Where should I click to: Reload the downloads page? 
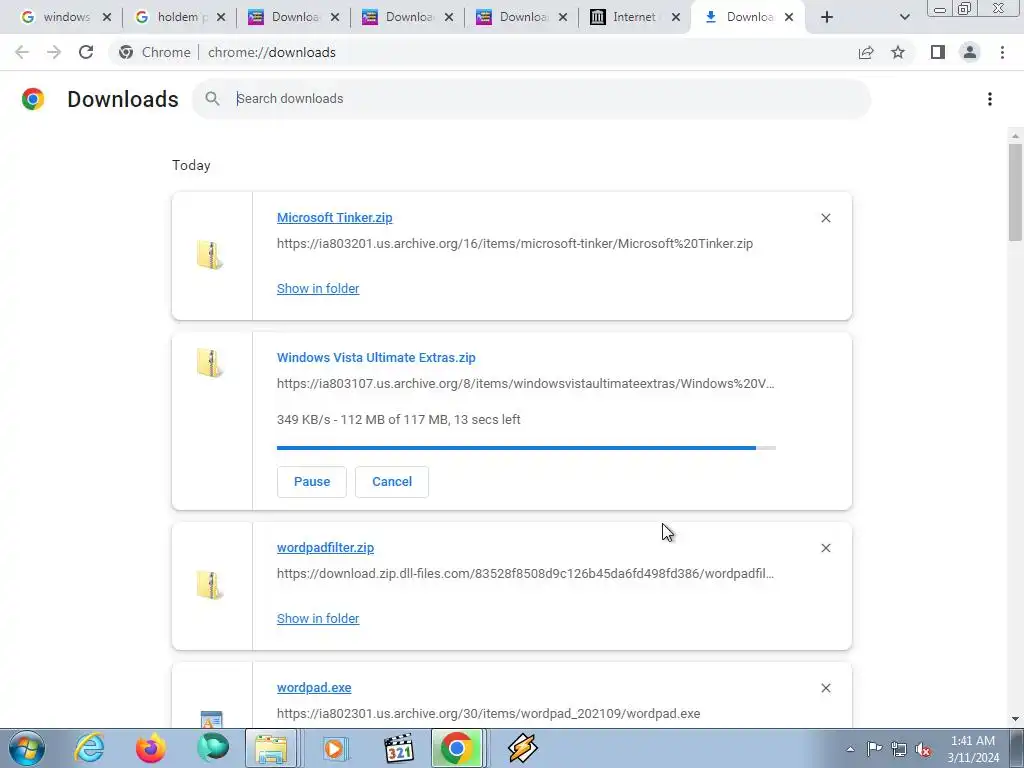click(86, 52)
